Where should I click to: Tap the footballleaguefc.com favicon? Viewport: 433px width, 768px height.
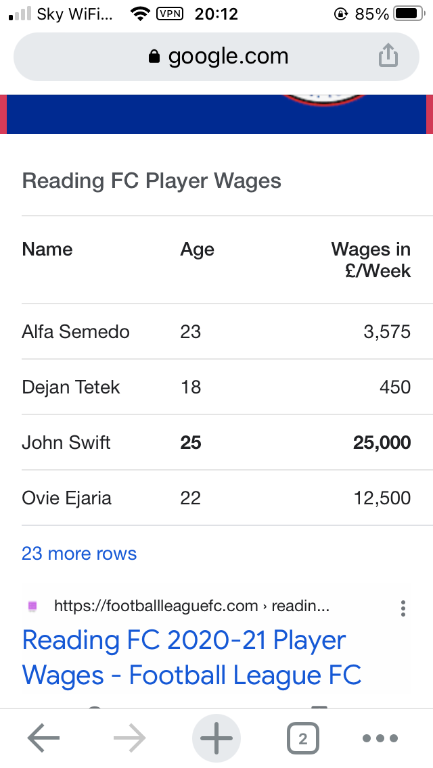tap(33, 606)
